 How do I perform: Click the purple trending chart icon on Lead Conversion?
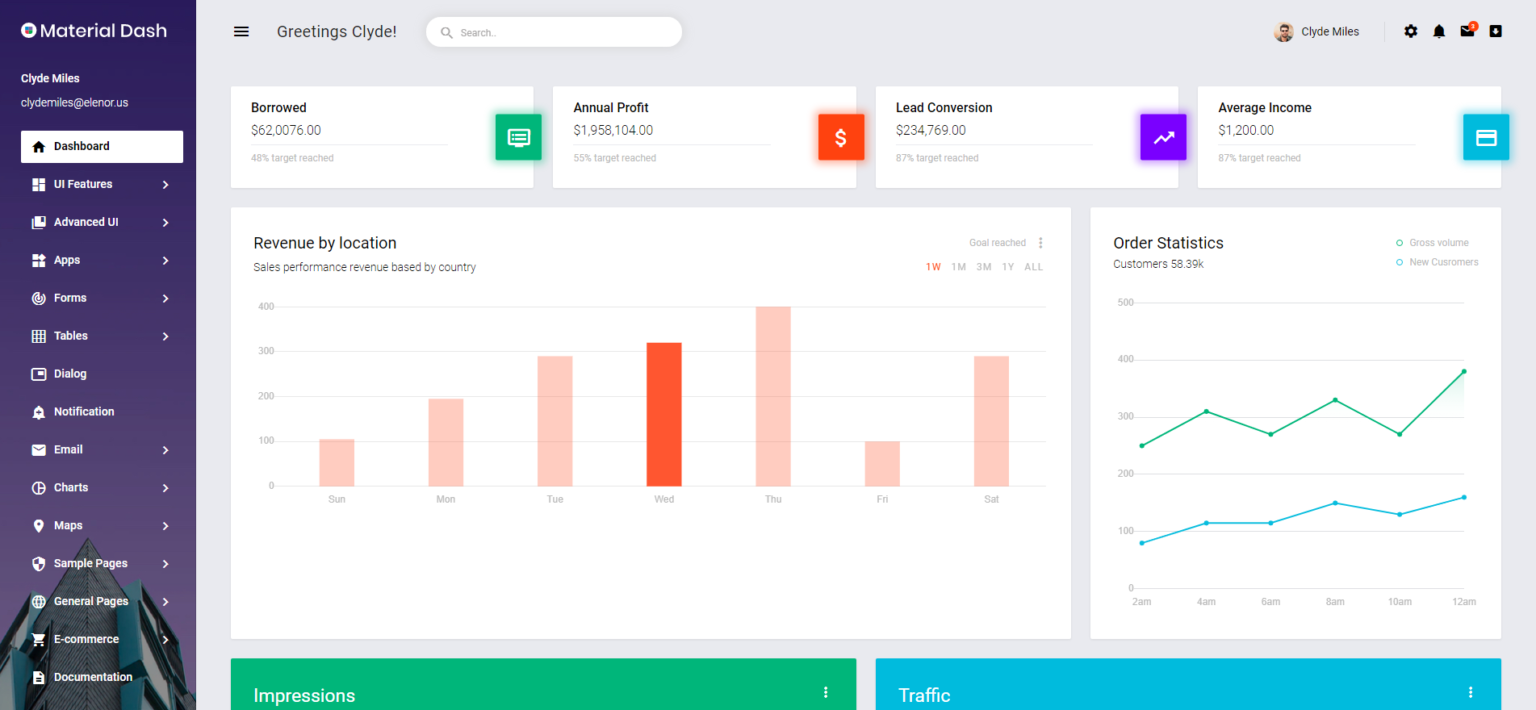(x=1163, y=137)
